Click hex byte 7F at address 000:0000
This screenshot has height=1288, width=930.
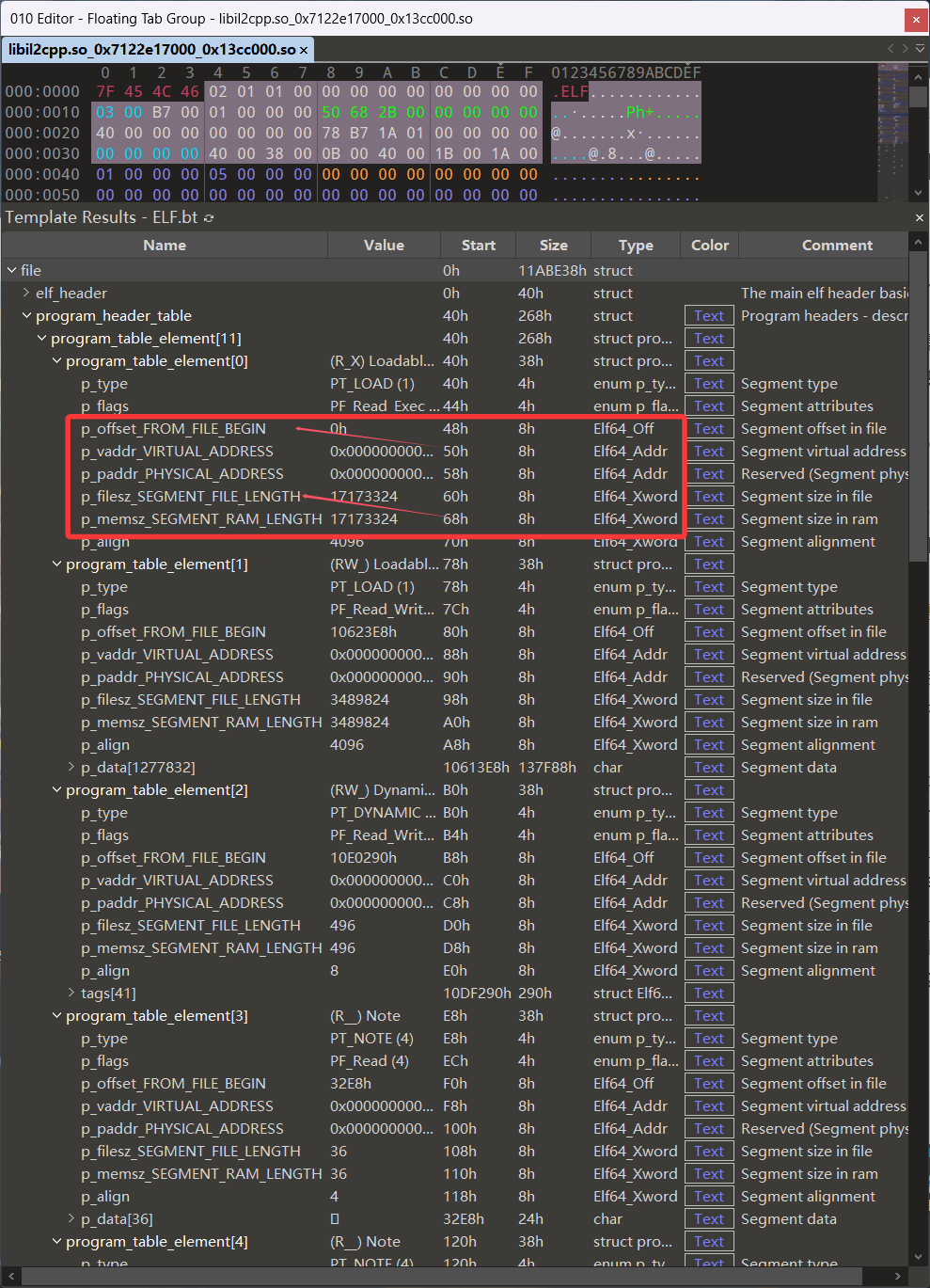[x=105, y=92]
